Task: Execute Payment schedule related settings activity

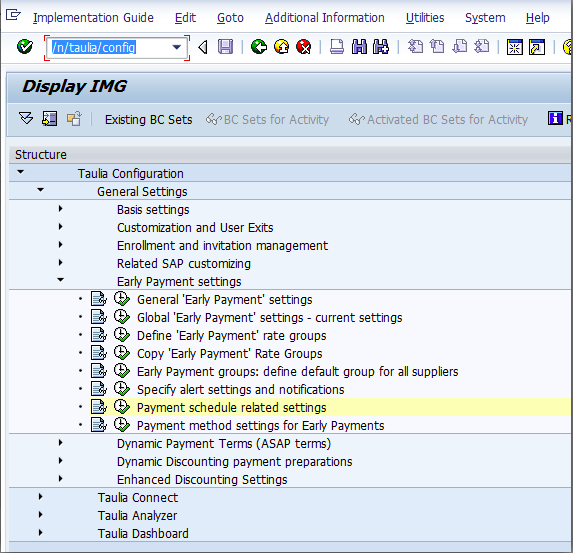Action: (x=122, y=407)
